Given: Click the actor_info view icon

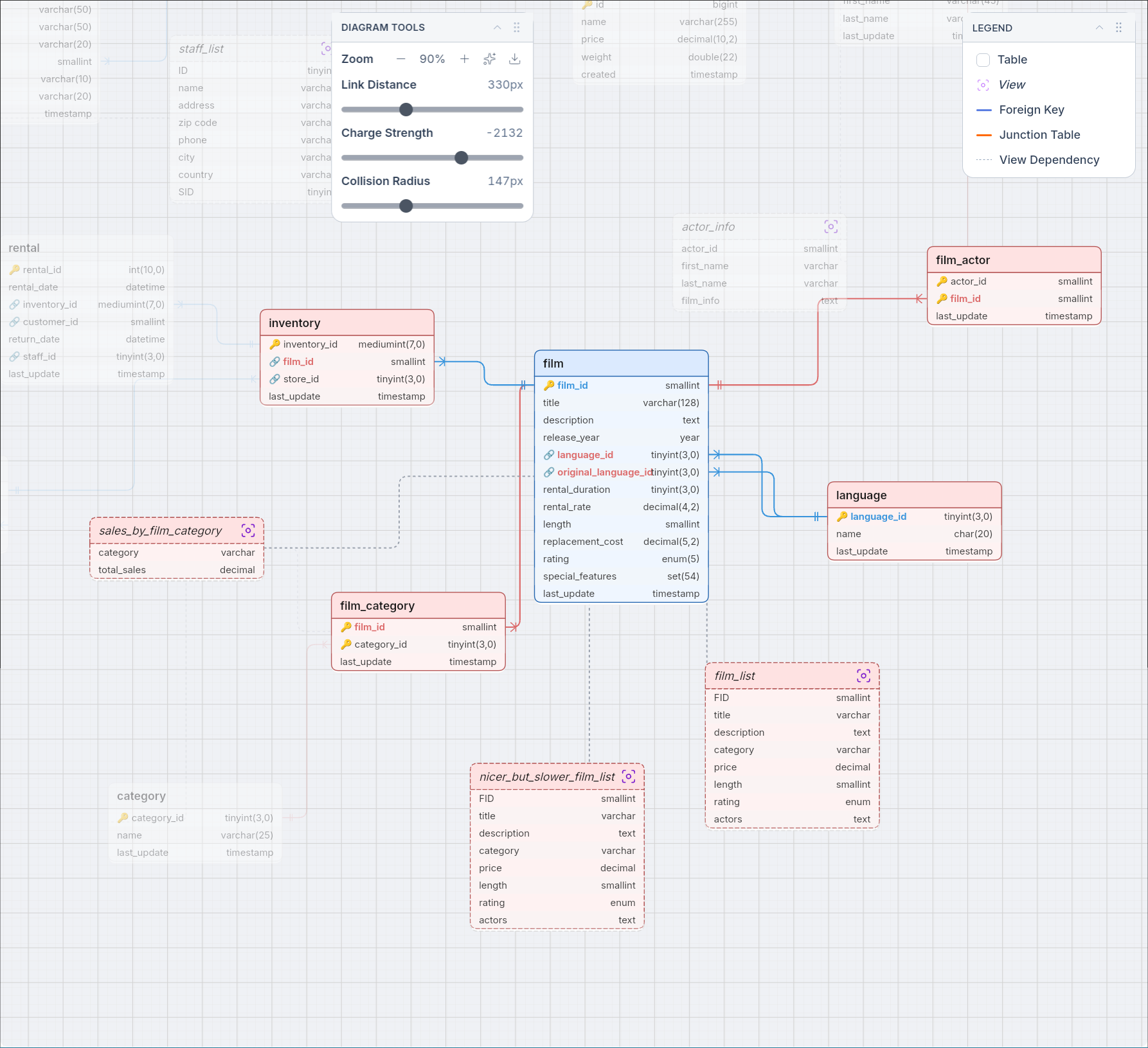Looking at the screenshot, I should coord(830,227).
